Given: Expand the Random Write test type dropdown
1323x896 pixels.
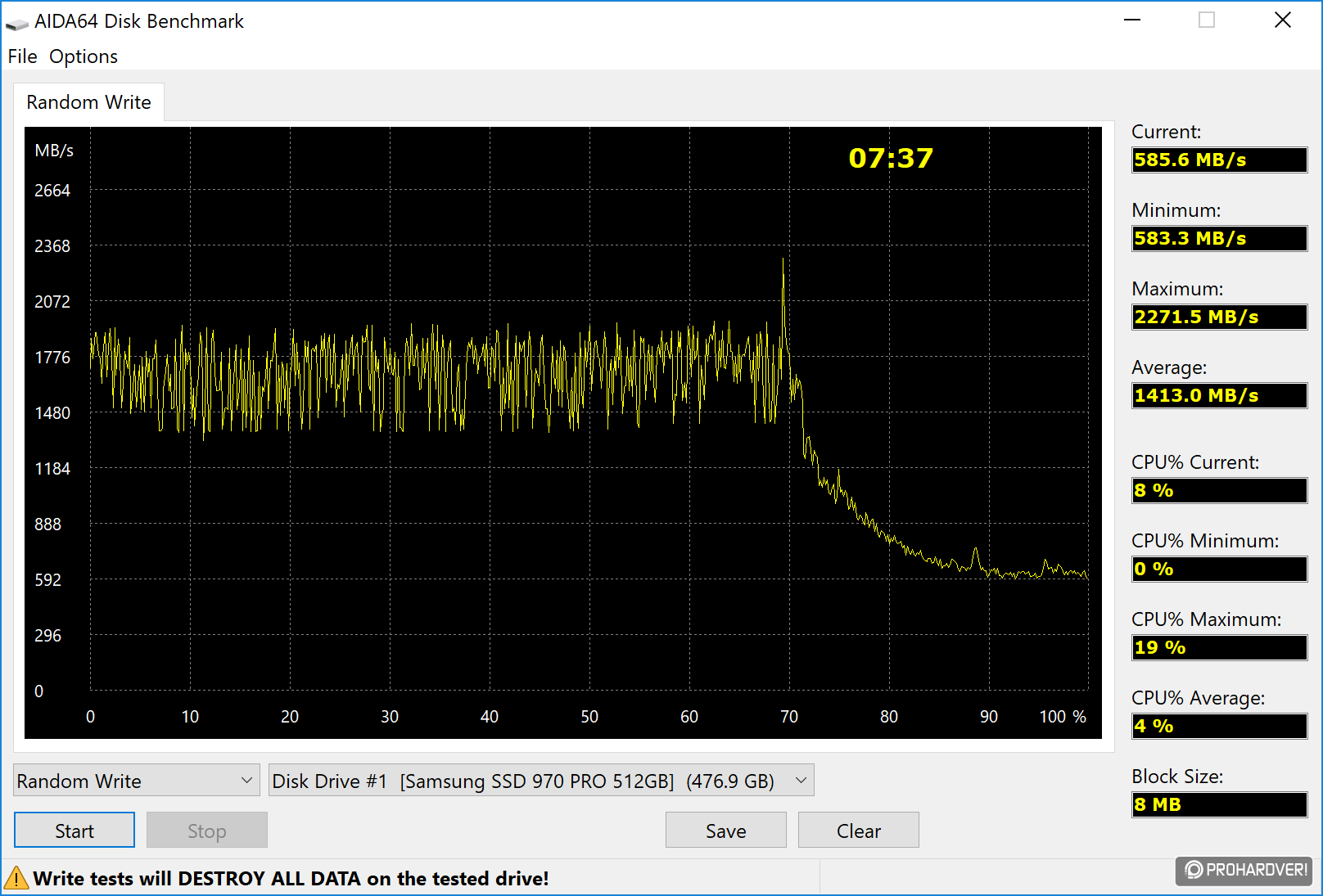Looking at the screenshot, I should click(137, 781).
